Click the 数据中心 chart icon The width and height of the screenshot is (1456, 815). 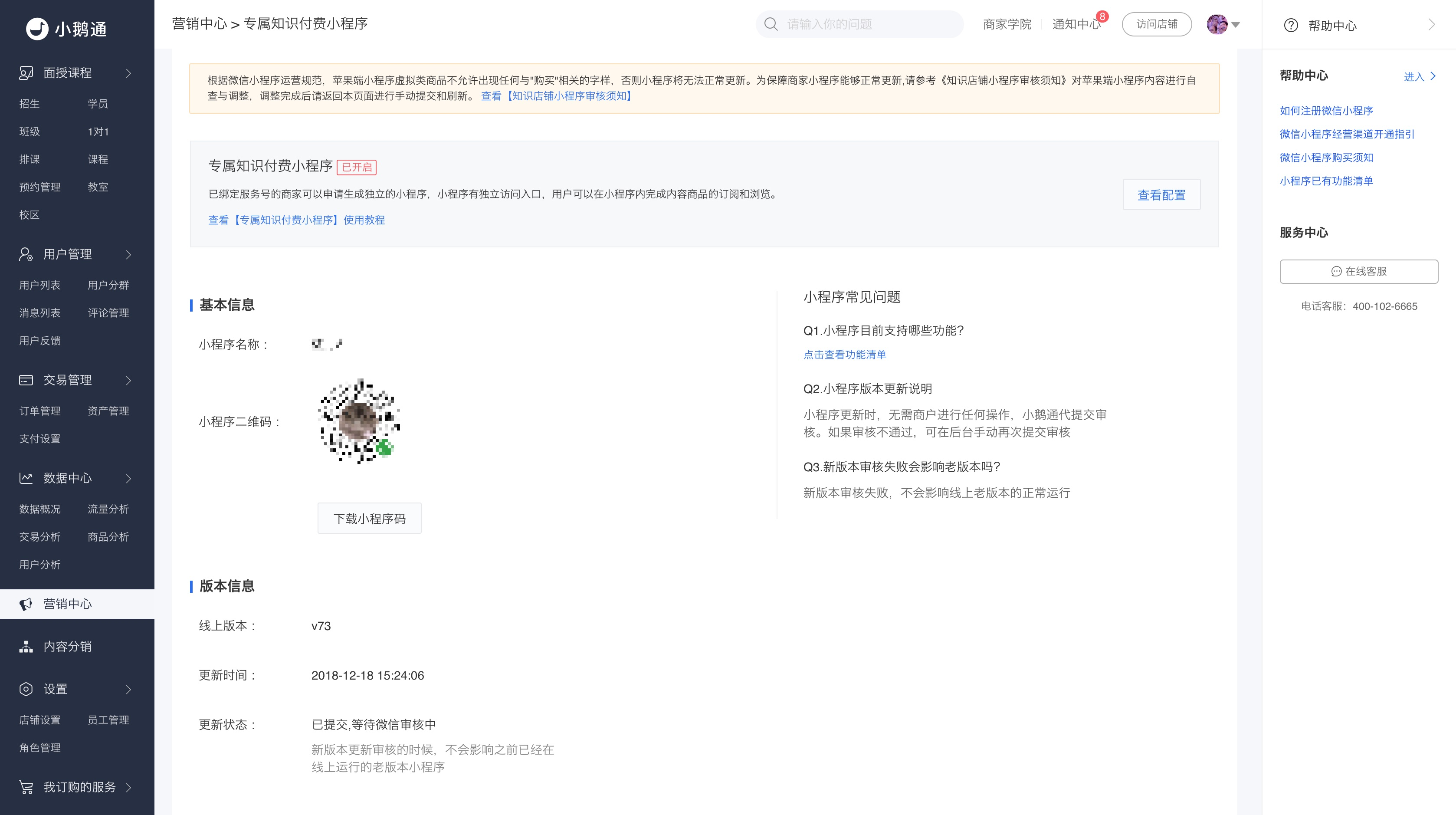26,478
